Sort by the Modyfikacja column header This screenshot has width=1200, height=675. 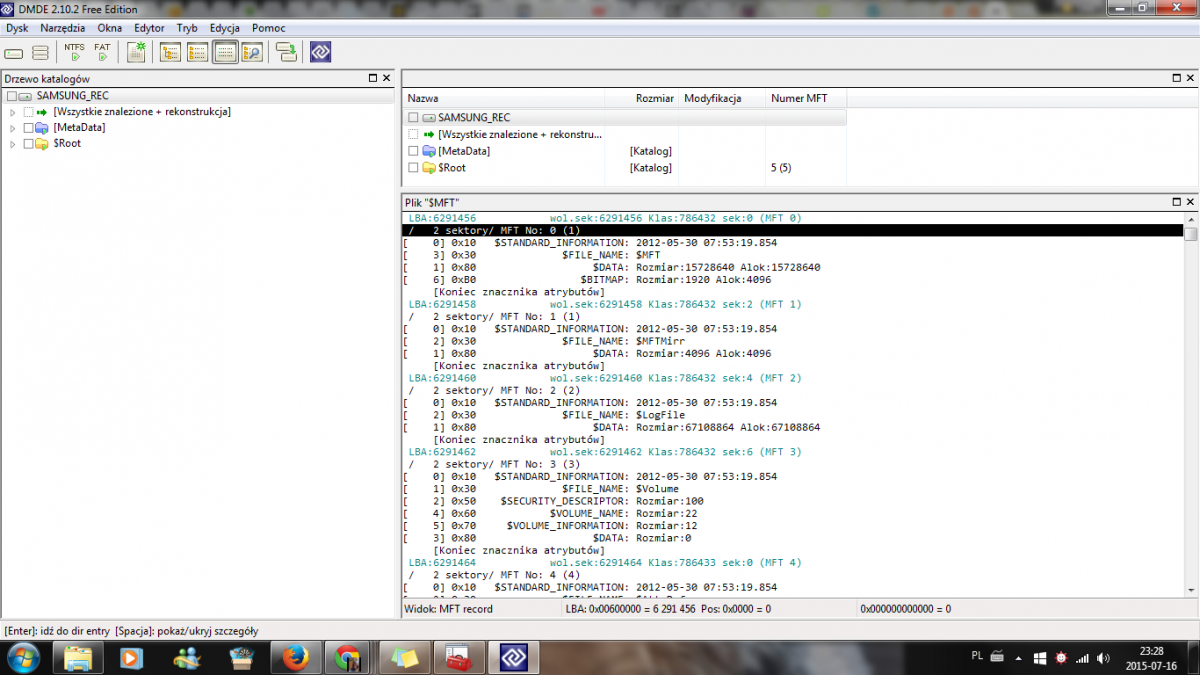723,99
